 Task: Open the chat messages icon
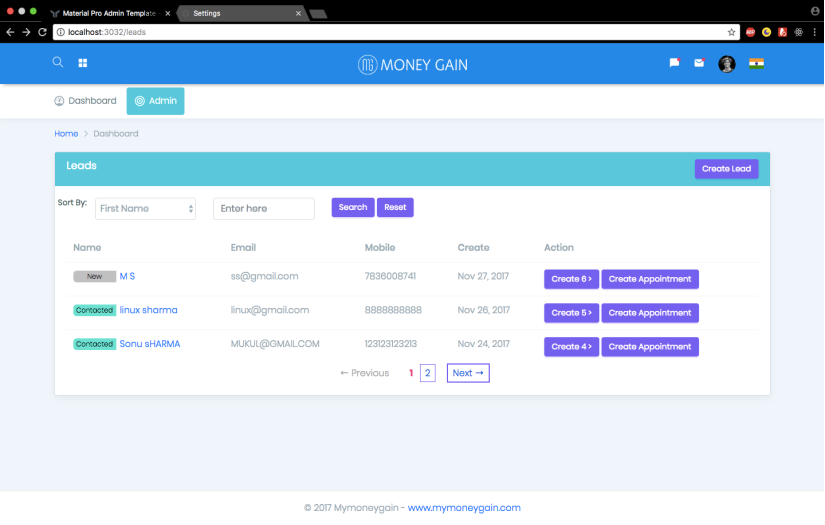point(674,63)
